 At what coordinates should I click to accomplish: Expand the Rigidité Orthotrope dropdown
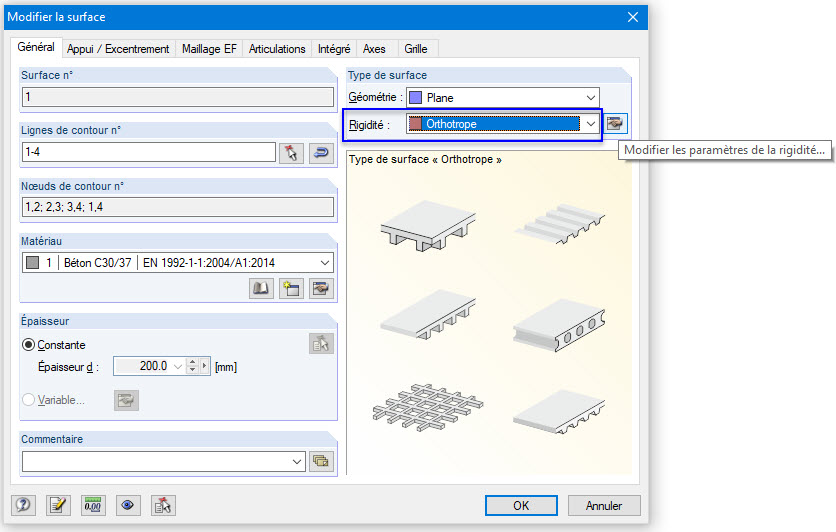coord(591,124)
